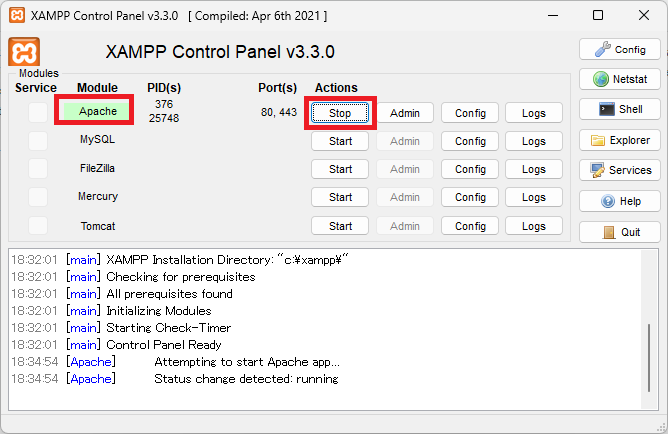Minimize the XAMPP Control Panel window

[553, 15]
